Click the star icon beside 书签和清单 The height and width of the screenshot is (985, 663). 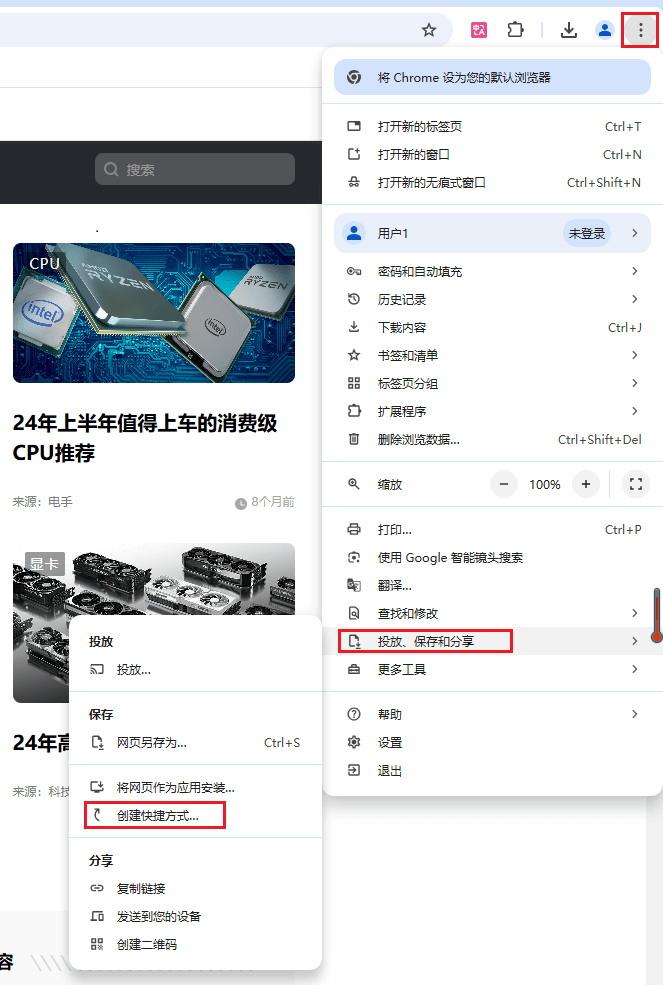point(354,355)
